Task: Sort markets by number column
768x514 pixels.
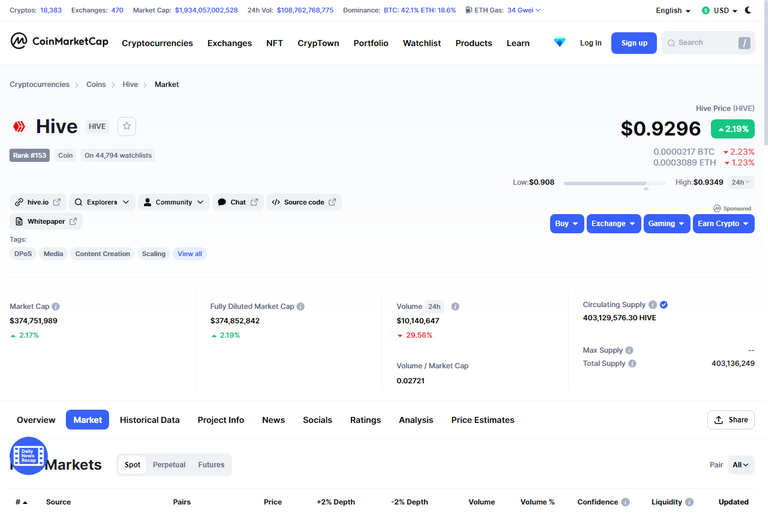Action: 21,502
